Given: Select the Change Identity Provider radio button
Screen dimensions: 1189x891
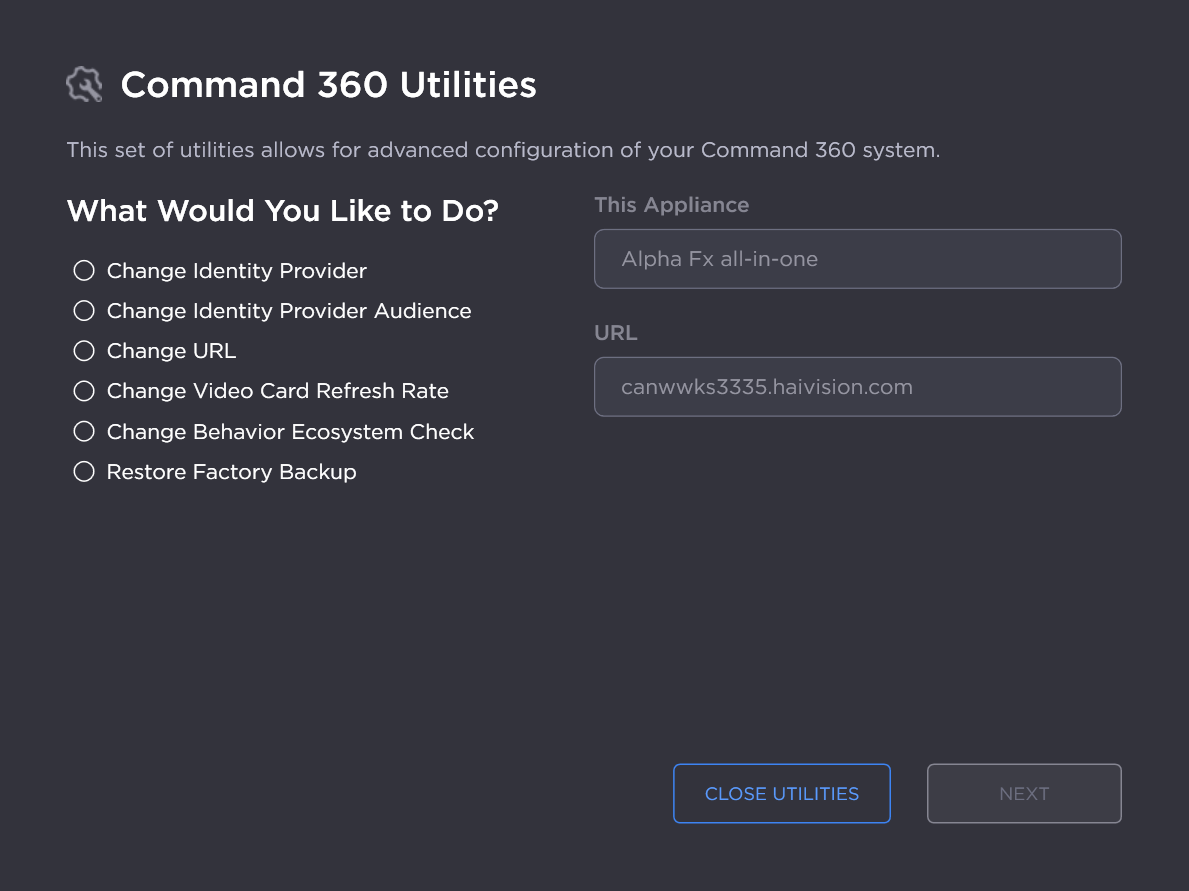Looking at the screenshot, I should pyautogui.click(x=84, y=271).
